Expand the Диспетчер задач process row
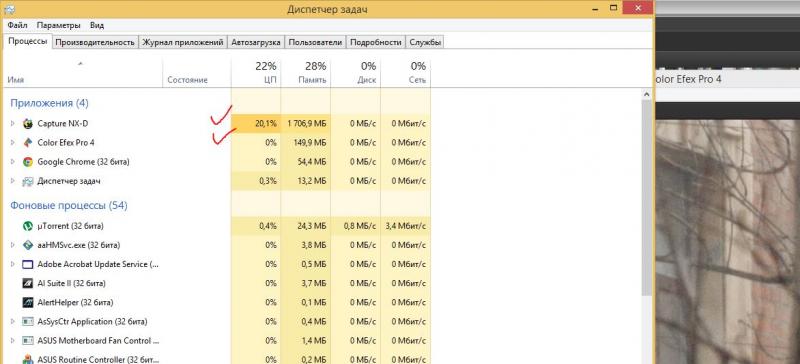Screen dimensions: 800x364 point(13,181)
